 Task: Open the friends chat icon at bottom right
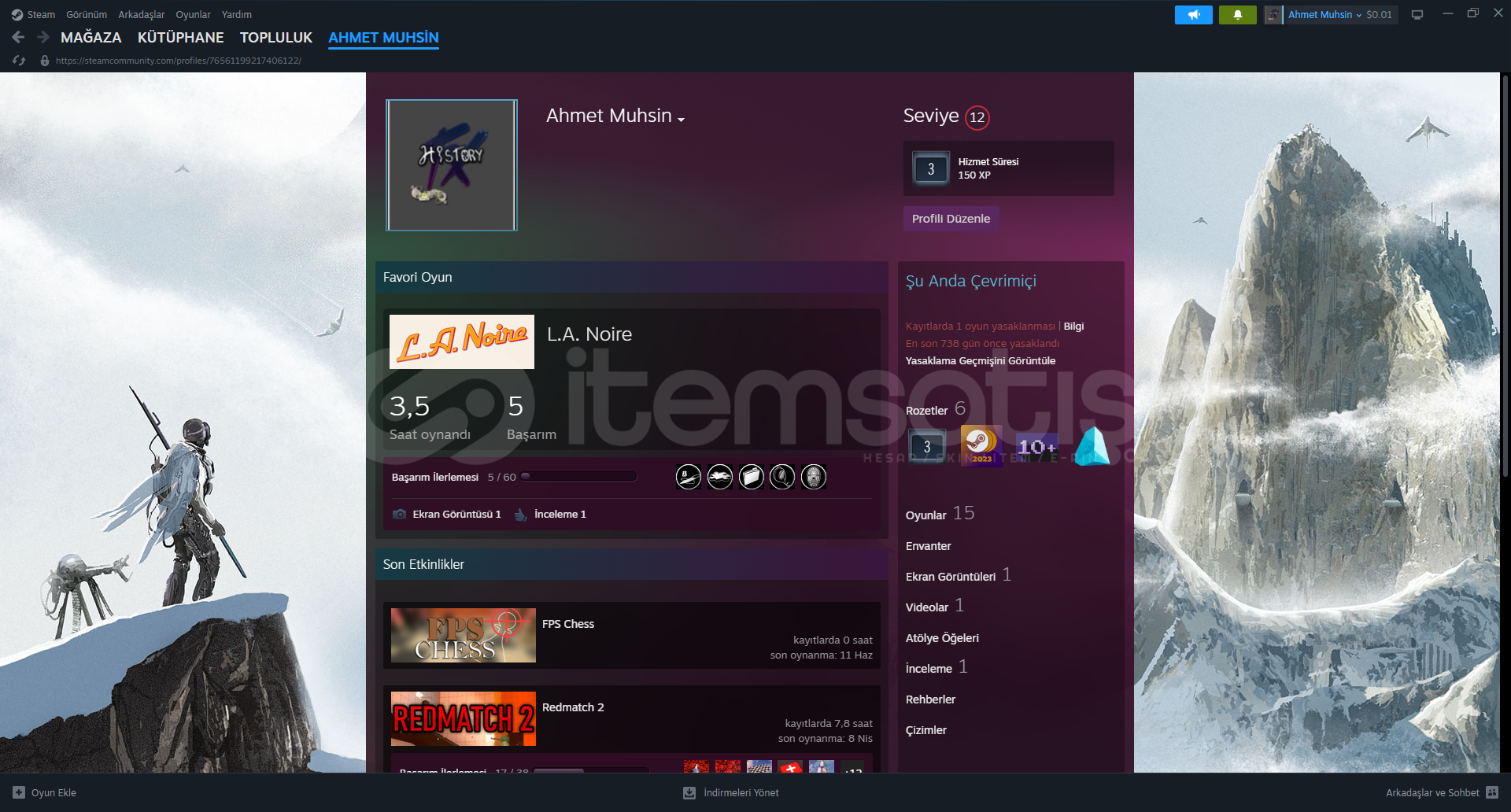click(x=1492, y=792)
